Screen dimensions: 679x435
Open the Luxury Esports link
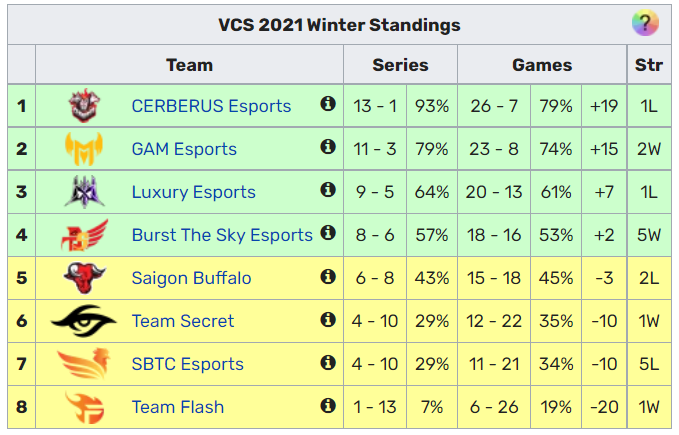coord(194,192)
